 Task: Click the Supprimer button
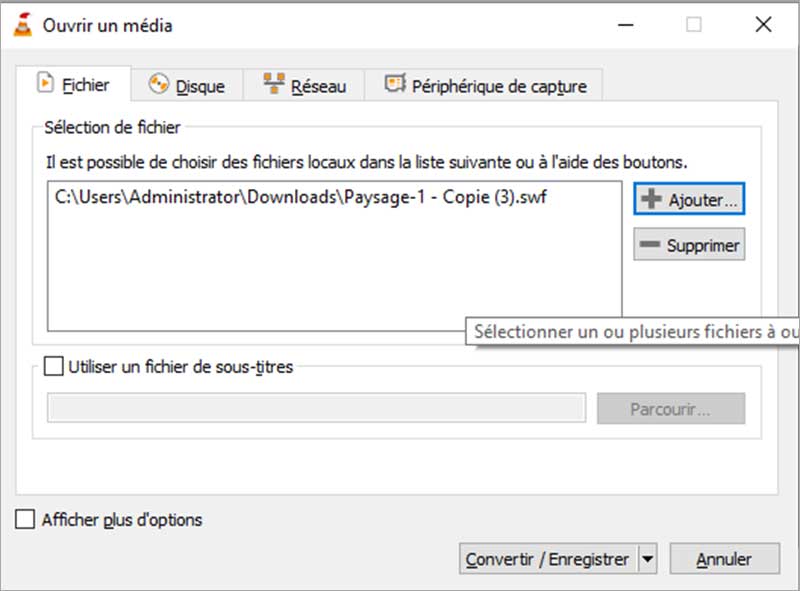[688, 244]
